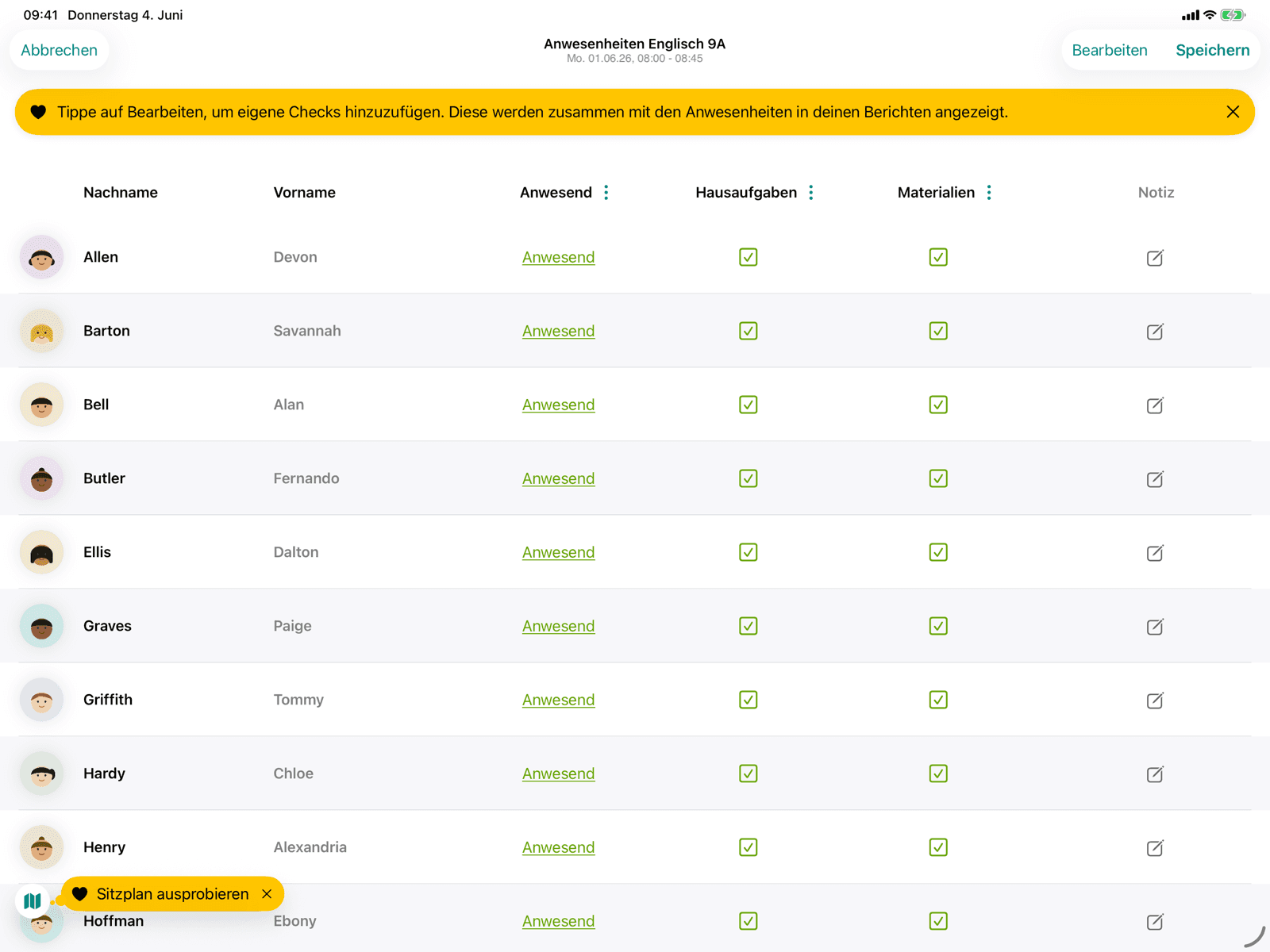
Task: Toggle Hausaufgaben checkbox for Ellis
Action: click(748, 552)
